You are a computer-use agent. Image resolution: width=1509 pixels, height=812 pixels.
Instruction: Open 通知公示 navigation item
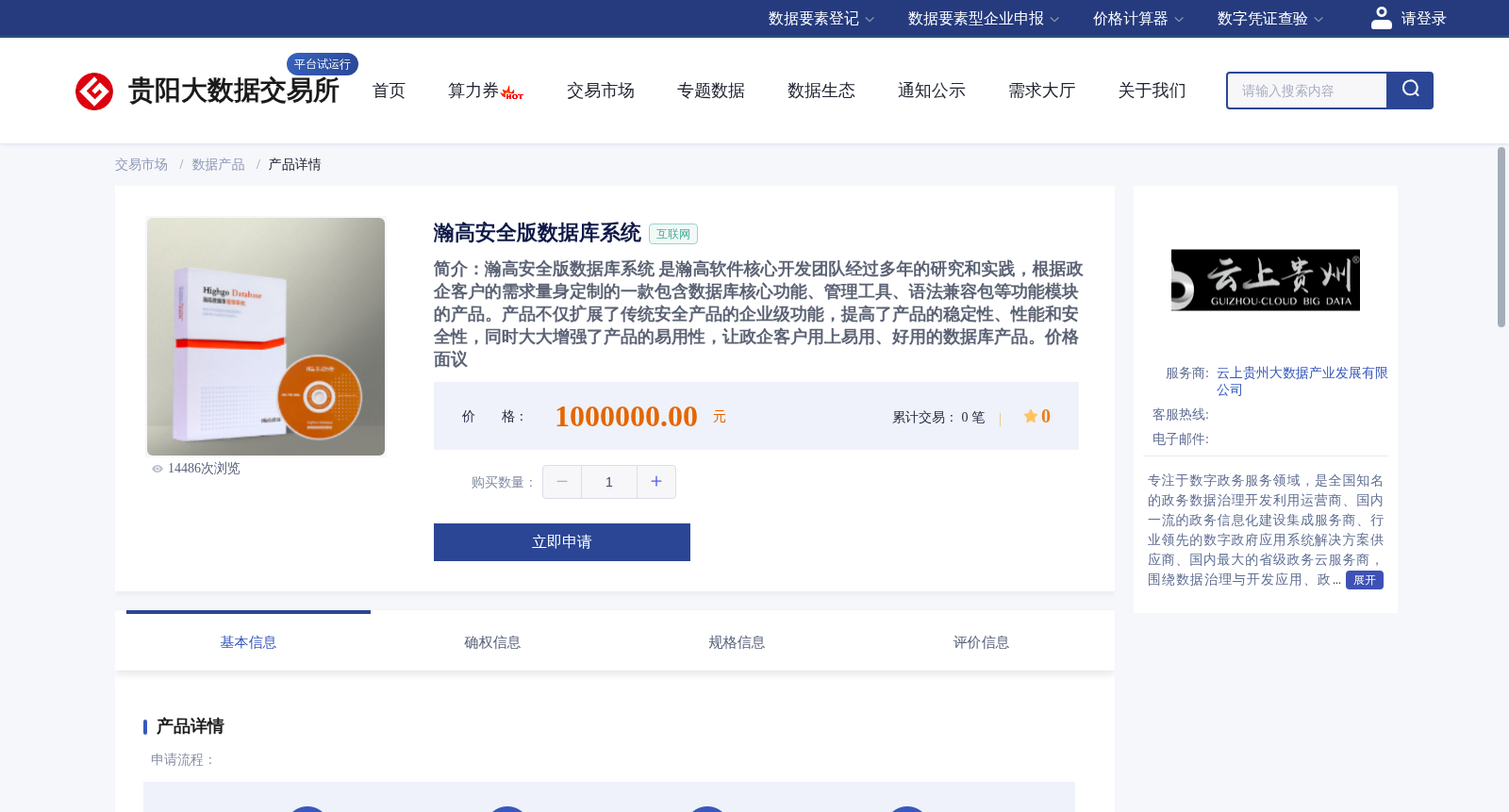pyautogui.click(x=932, y=91)
